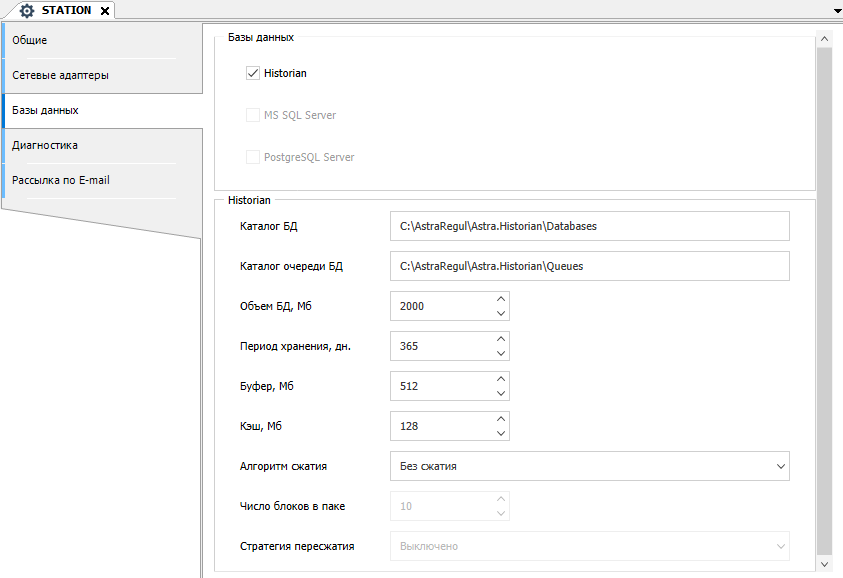Uncheck the Historian checkbox
The image size is (843, 578).
(253, 73)
